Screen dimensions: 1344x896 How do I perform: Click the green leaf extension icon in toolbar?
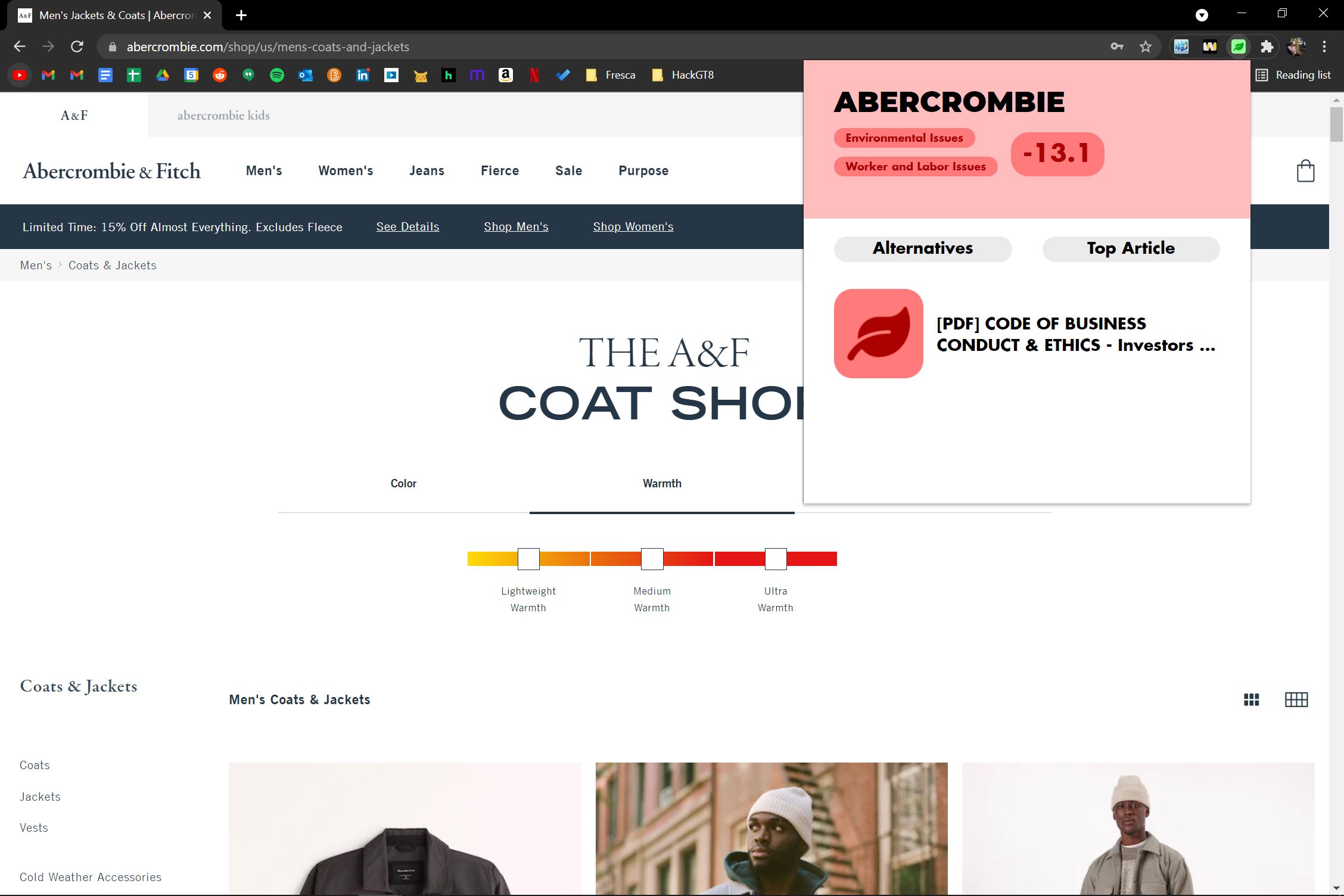click(x=1238, y=46)
